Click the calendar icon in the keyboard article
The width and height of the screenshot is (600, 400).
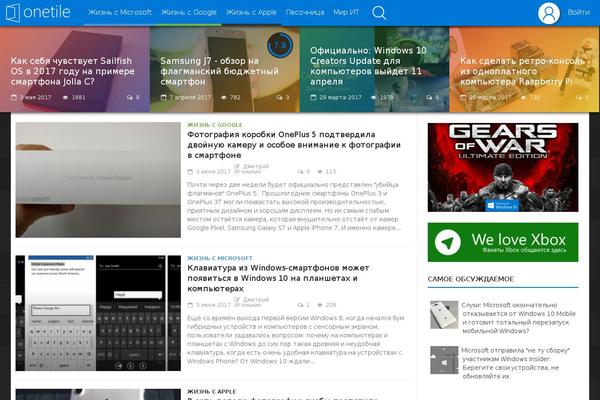click(190, 305)
